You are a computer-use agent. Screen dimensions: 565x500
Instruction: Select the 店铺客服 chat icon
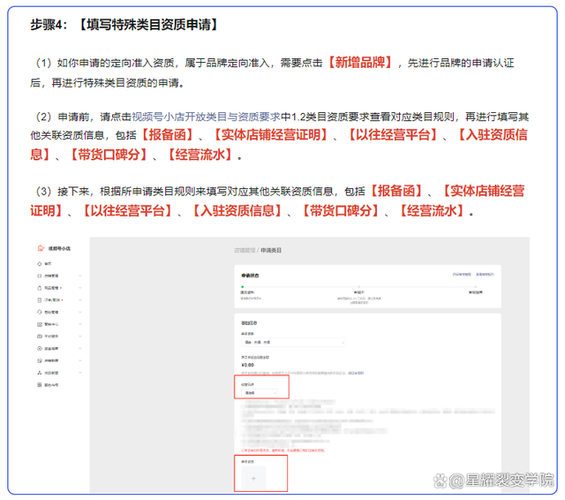click(x=39, y=361)
